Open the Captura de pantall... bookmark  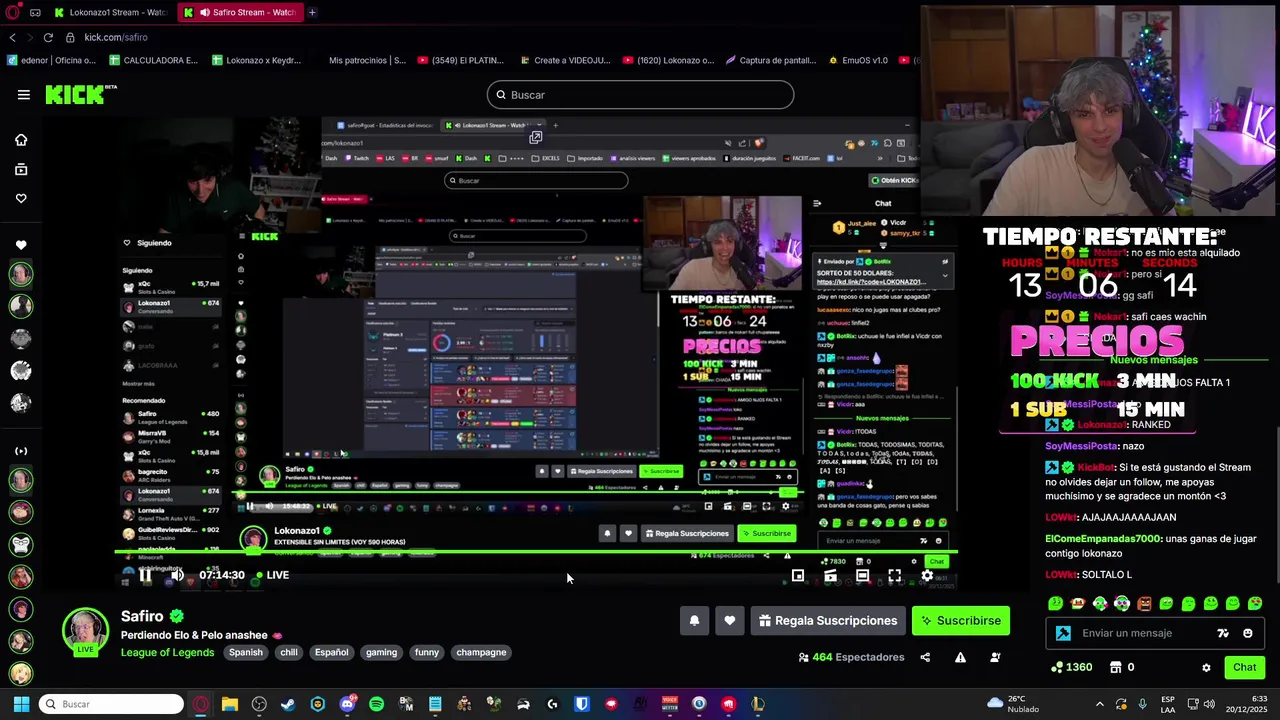(770, 60)
